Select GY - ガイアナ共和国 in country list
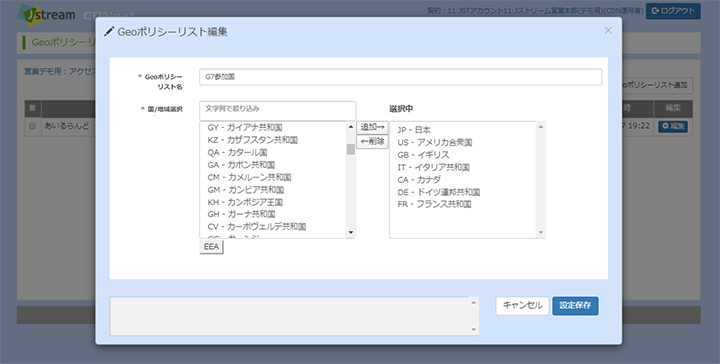Viewport: 720px width, 364px height. 245,128
